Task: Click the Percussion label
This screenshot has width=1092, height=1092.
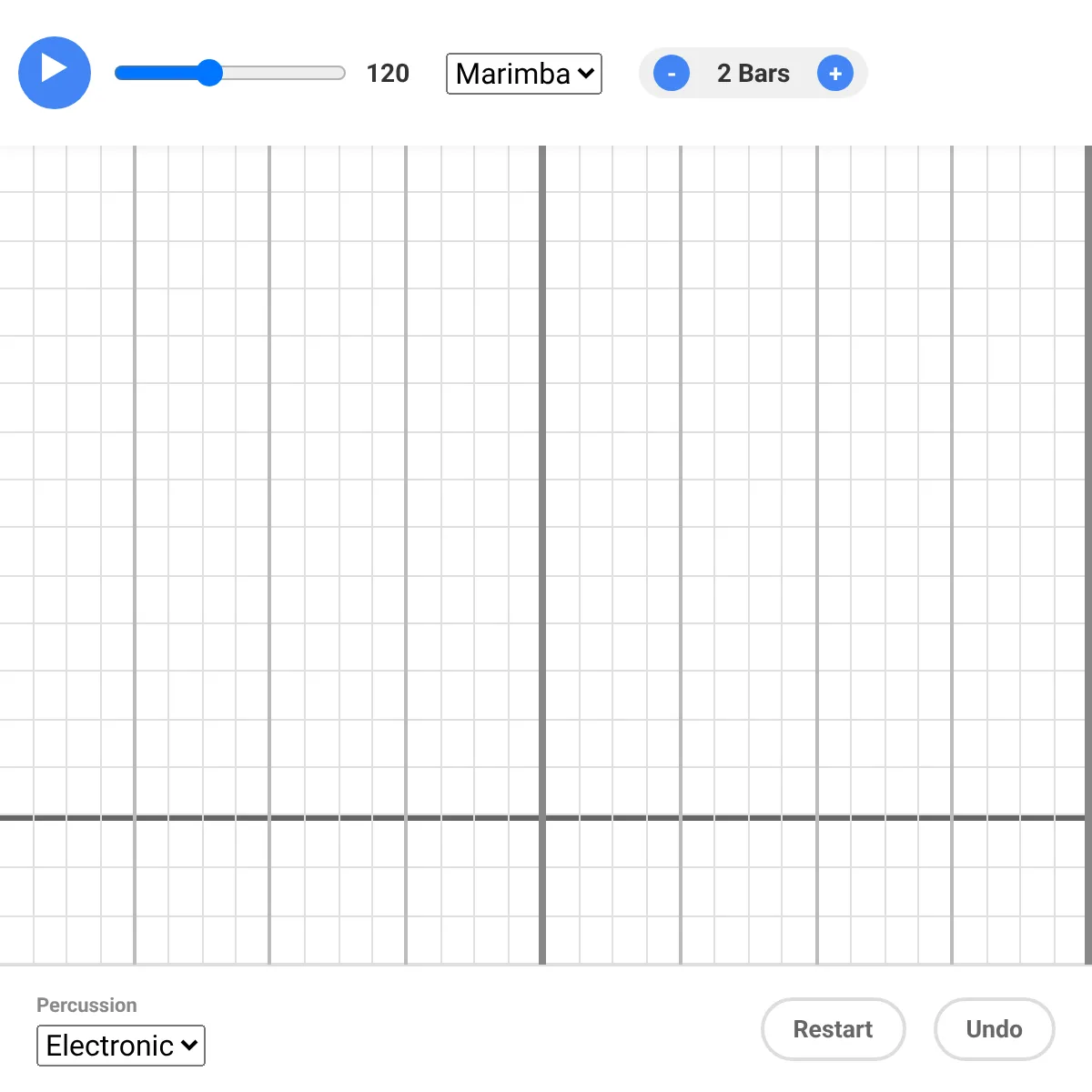Action: tap(86, 1005)
